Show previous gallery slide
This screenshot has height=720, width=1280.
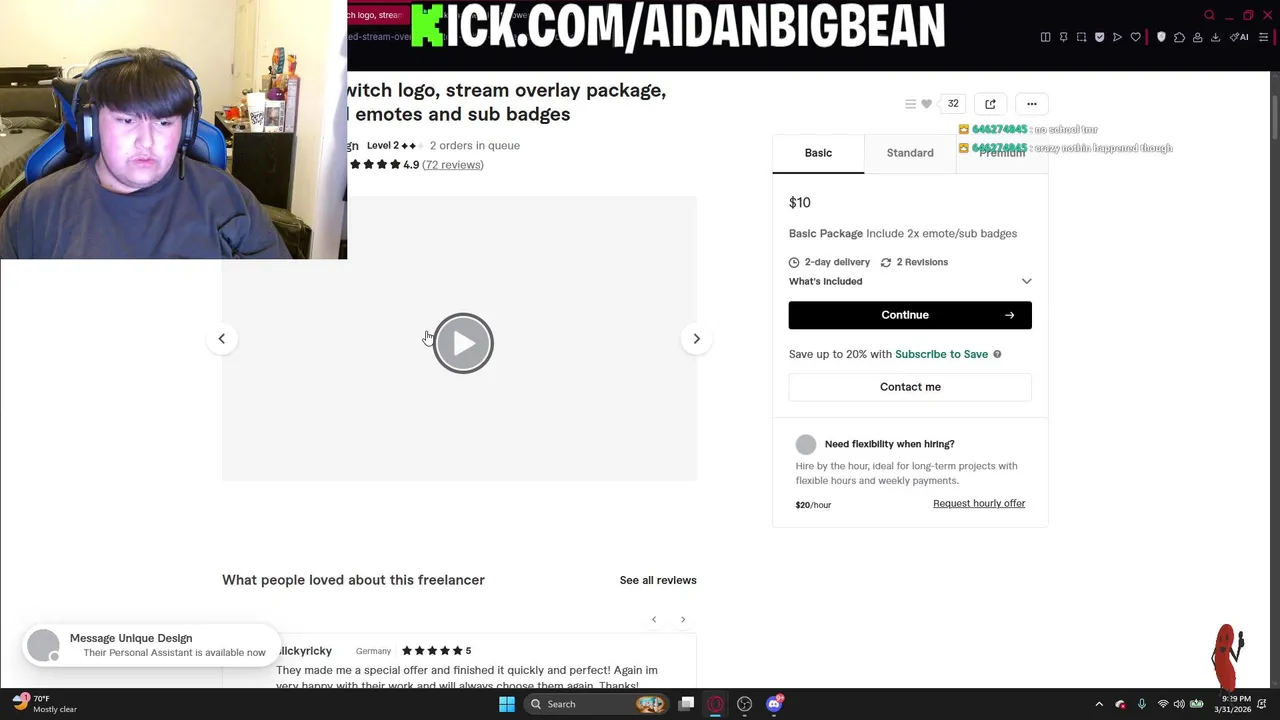pos(222,339)
